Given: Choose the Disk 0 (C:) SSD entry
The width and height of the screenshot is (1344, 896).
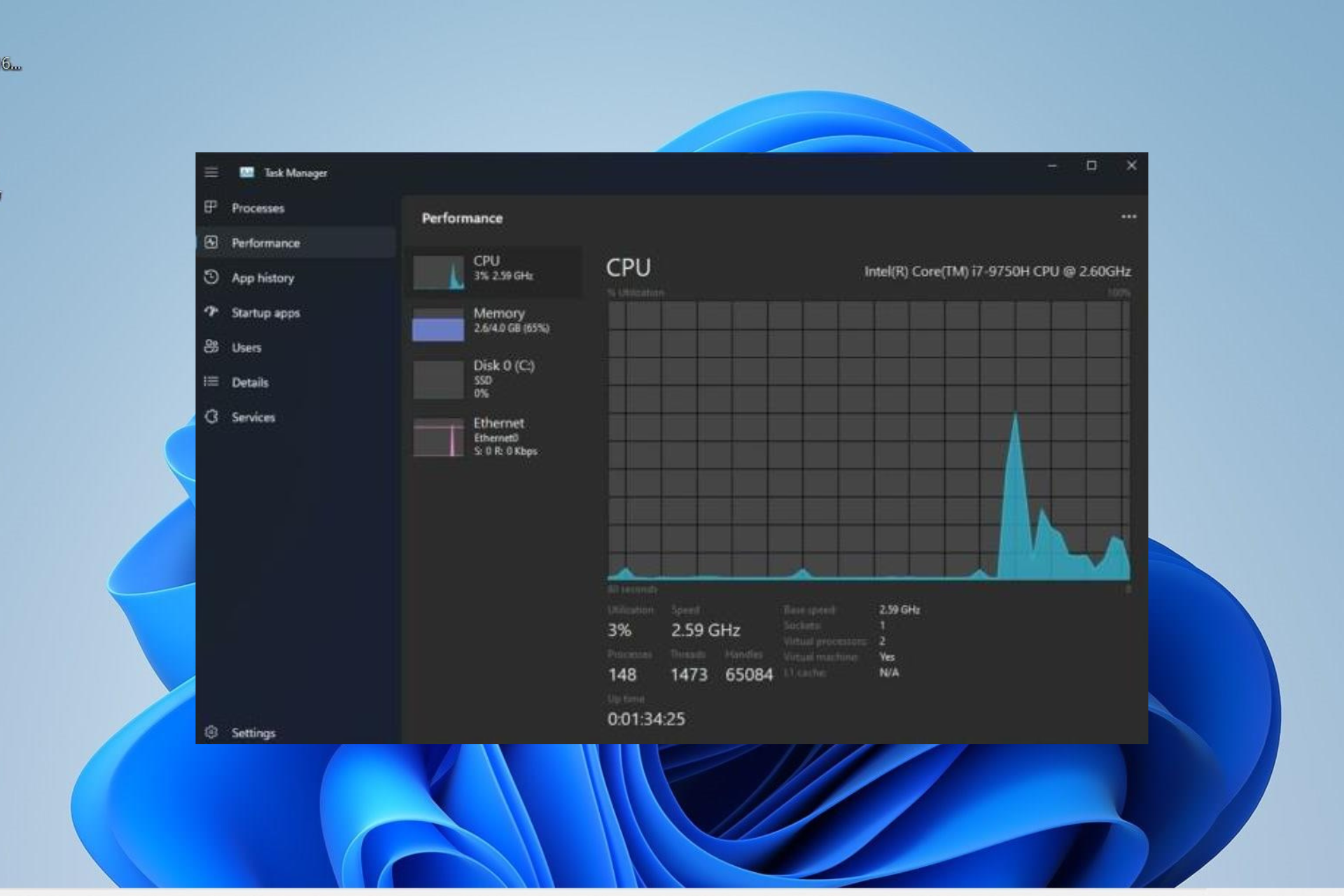Looking at the screenshot, I should coord(503,379).
